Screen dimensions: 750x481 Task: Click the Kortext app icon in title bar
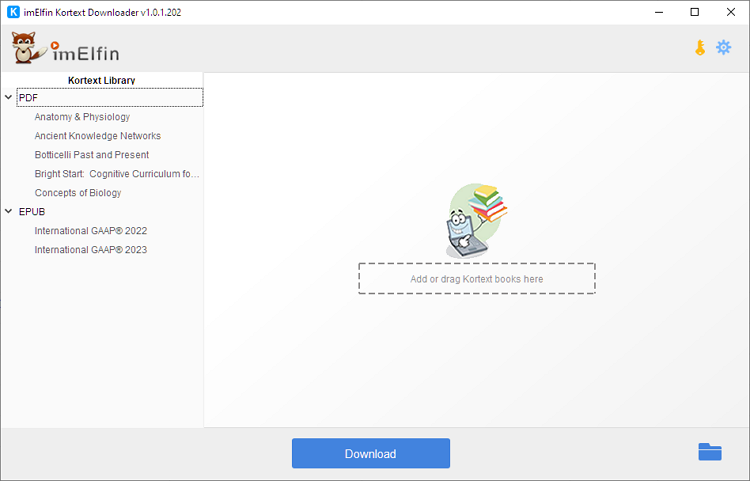pyautogui.click(x=13, y=12)
